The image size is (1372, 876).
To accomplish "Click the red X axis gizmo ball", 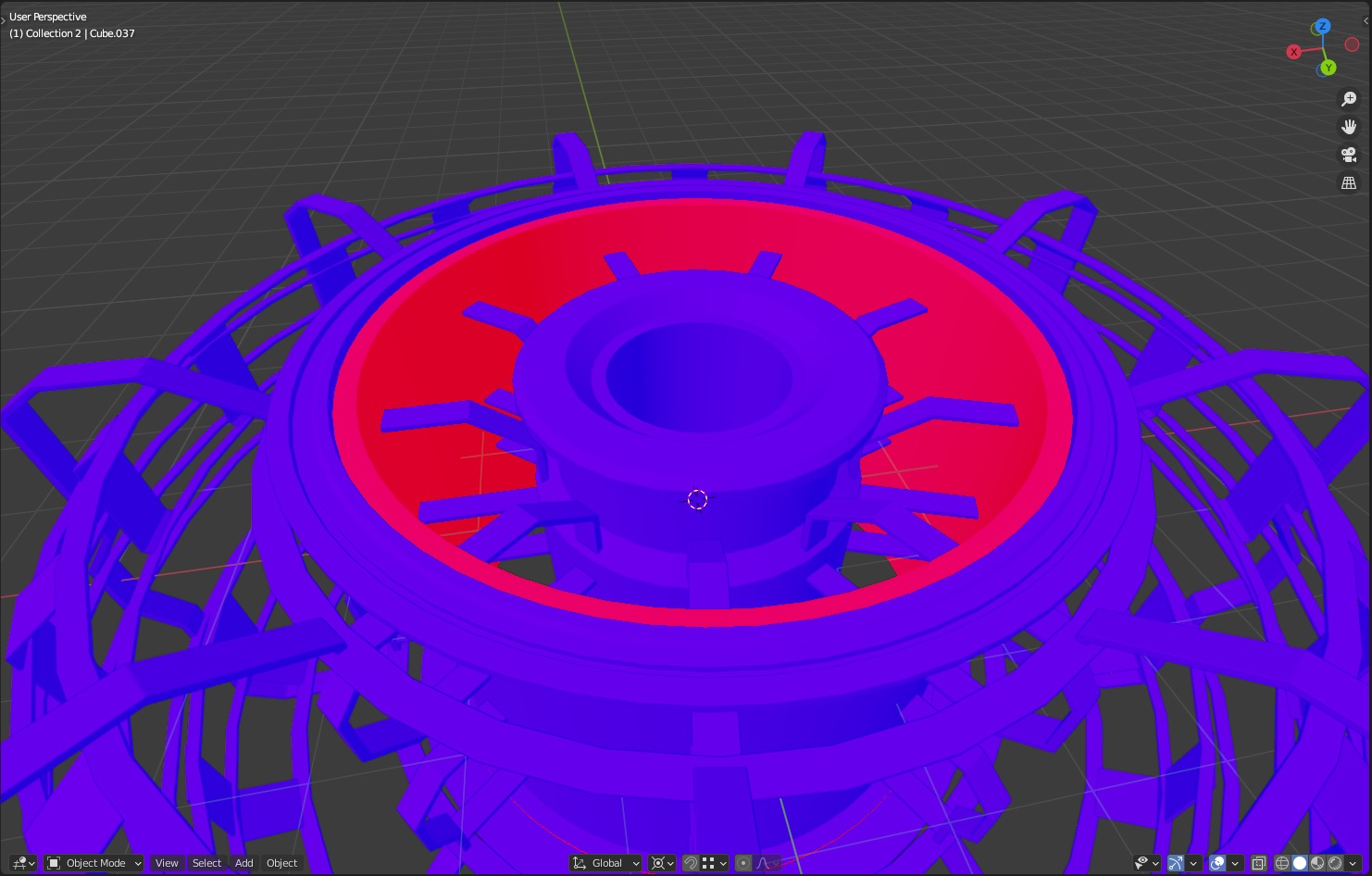I will 1294,52.
